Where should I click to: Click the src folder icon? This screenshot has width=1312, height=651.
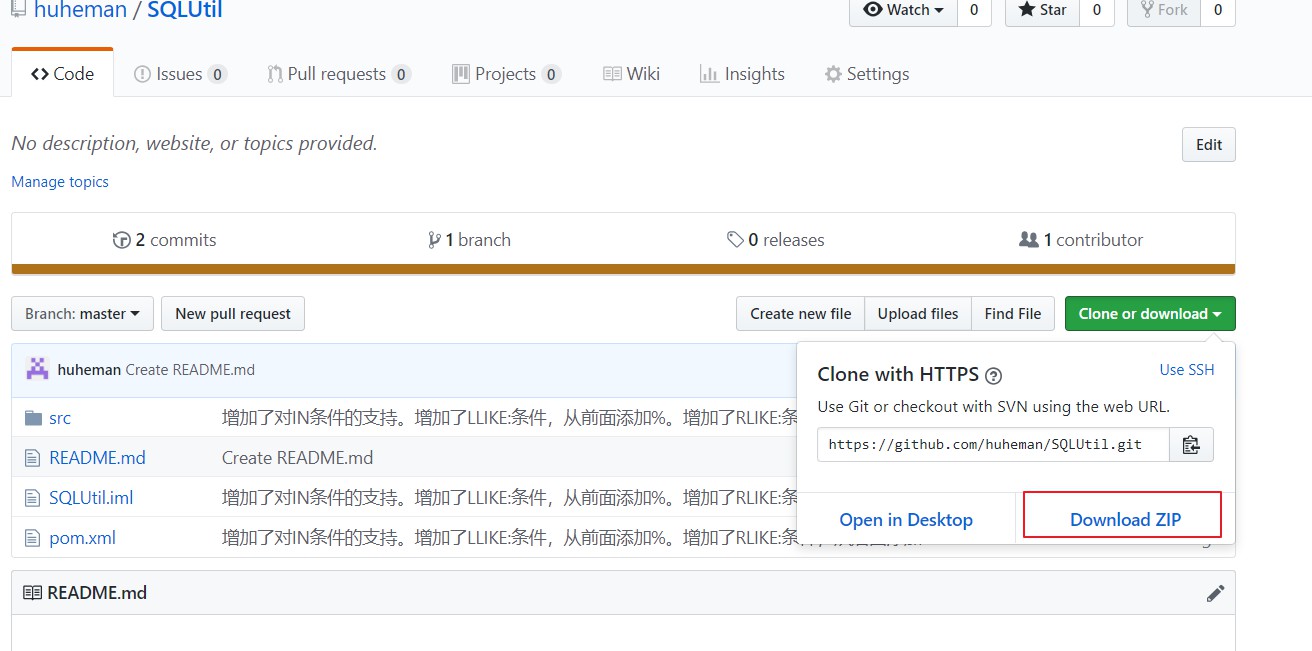coord(34,418)
